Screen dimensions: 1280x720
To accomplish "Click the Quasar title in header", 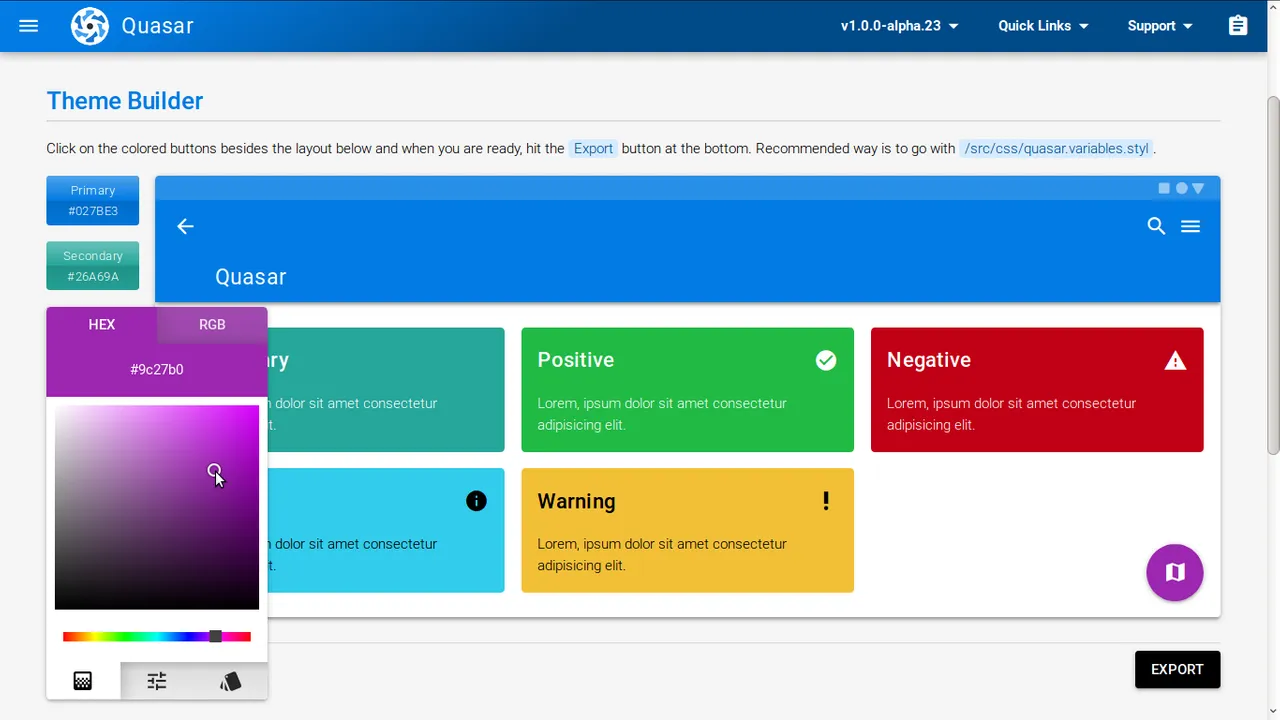I will [158, 26].
